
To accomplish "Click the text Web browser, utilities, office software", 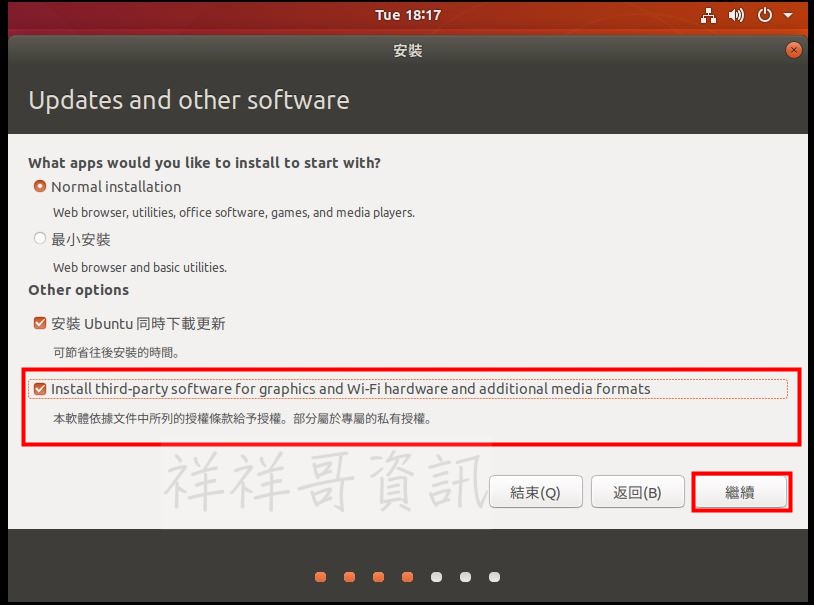I will (x=161, y=212).
